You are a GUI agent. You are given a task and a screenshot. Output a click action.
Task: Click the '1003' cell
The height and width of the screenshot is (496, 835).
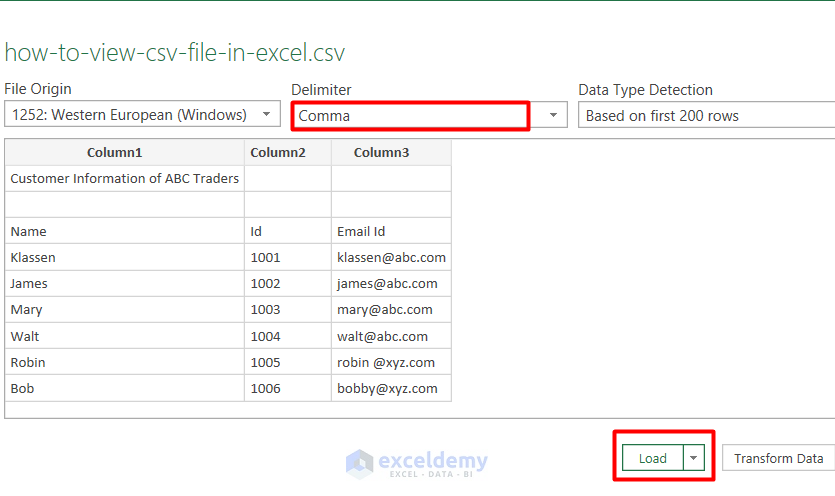[288, 310]
